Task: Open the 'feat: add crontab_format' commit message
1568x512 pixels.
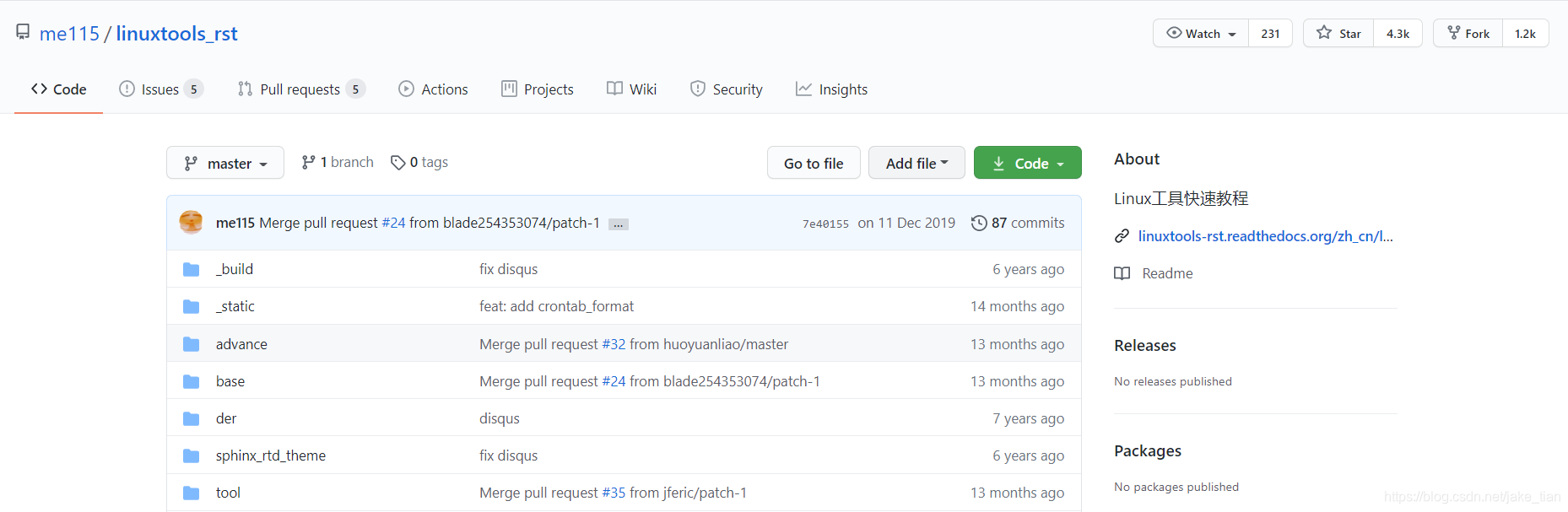Action: 556,306
